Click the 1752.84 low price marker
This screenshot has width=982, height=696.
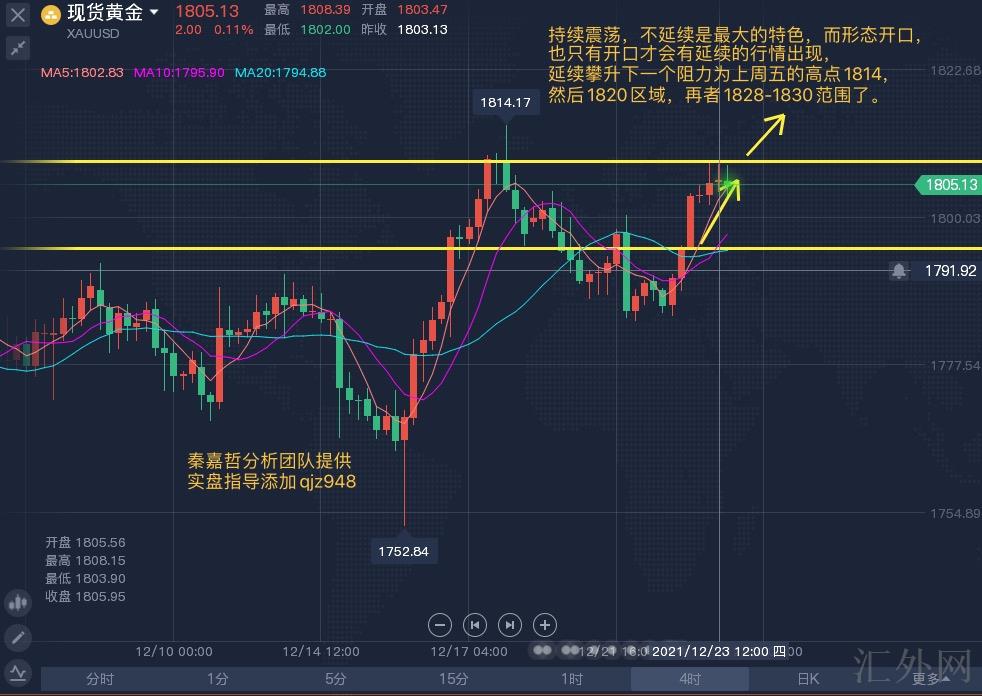403,552
